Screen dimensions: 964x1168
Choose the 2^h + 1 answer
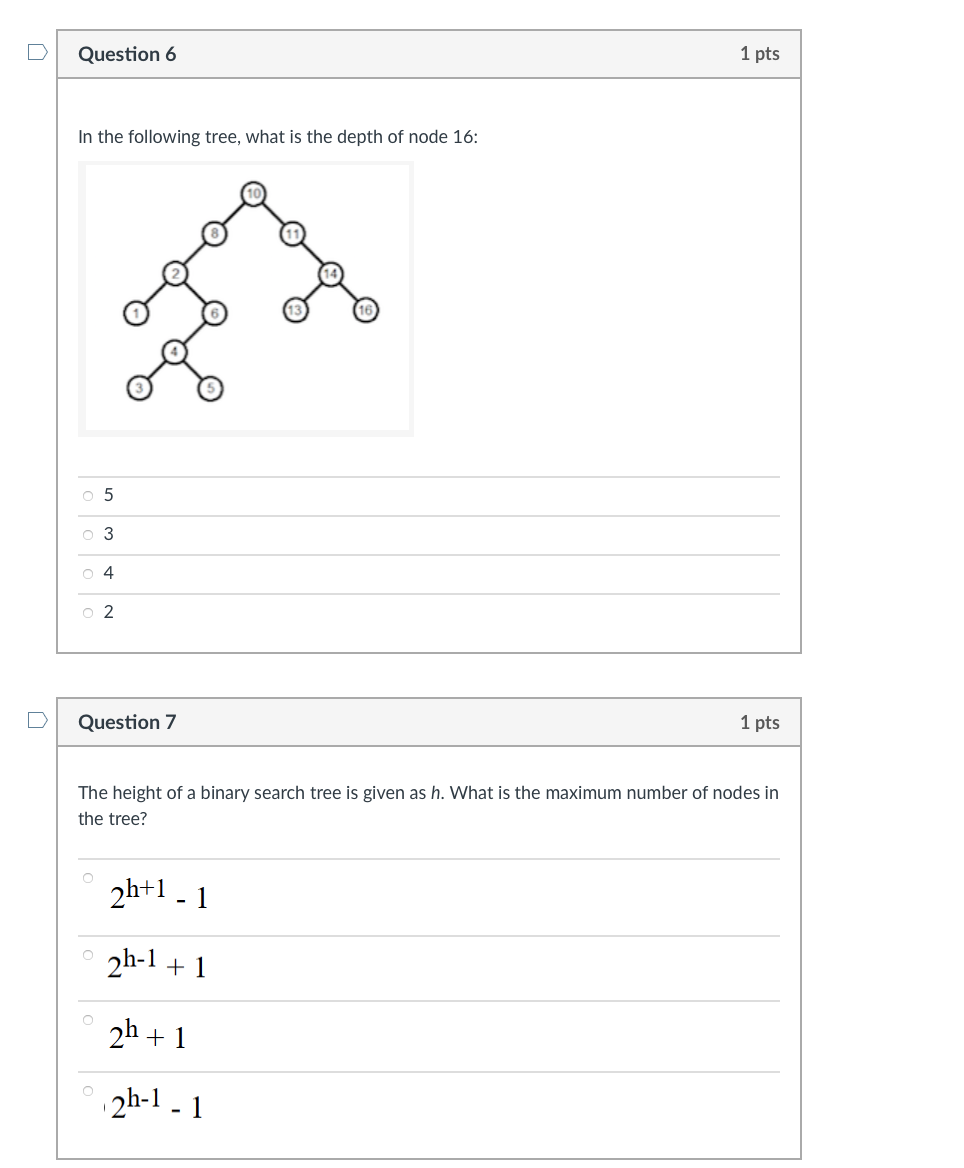point(87,1019)
